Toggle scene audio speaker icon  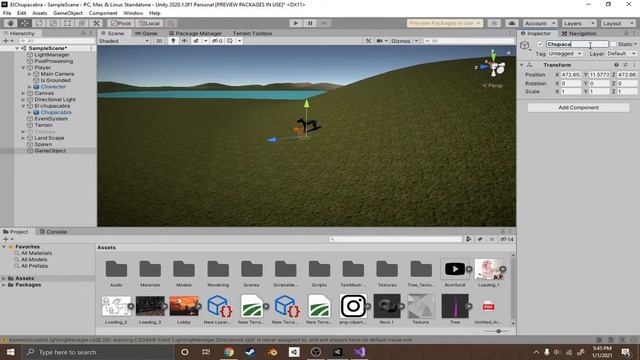(184, 41)
